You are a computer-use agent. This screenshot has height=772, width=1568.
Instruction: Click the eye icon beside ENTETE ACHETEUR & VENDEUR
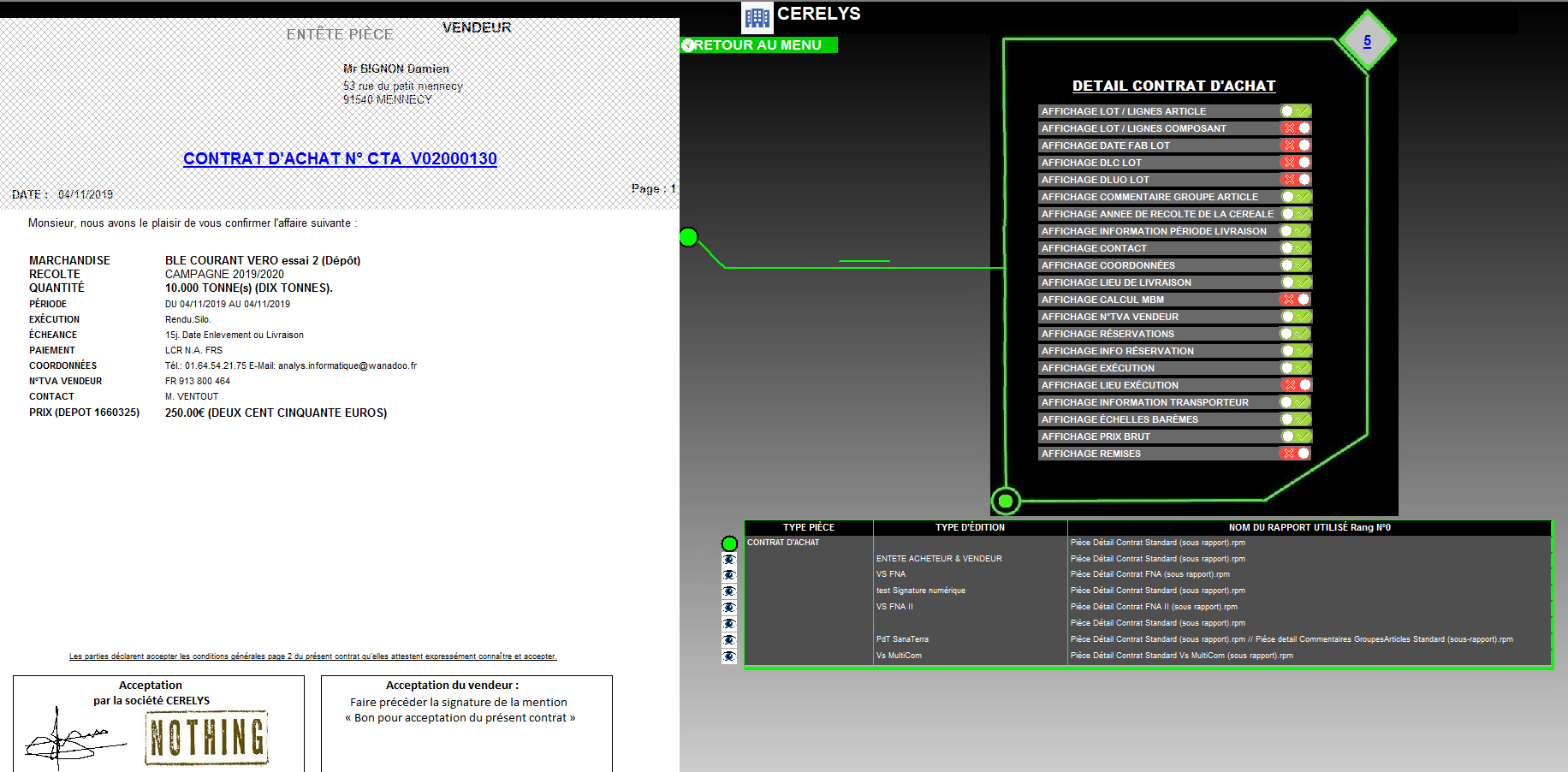[728, 558]
